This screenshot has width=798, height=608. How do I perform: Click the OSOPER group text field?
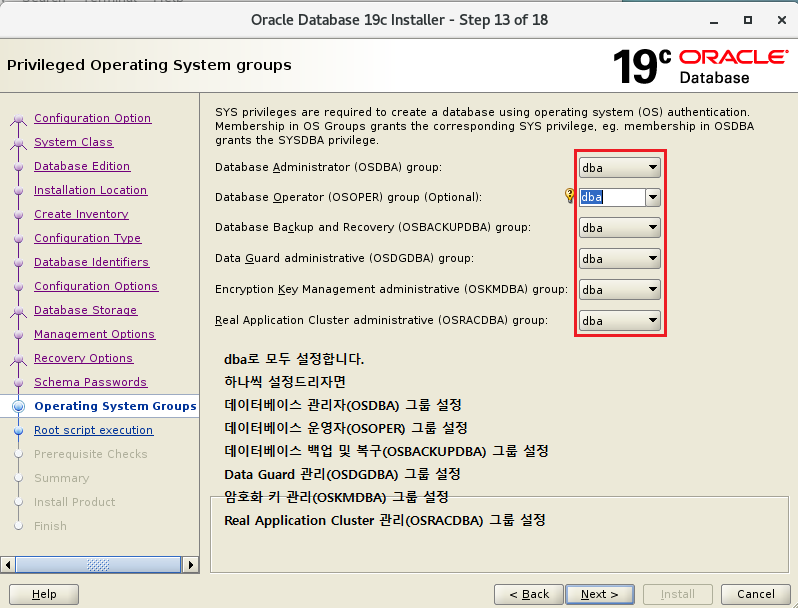pyautogui.click(x=612, y=197)
